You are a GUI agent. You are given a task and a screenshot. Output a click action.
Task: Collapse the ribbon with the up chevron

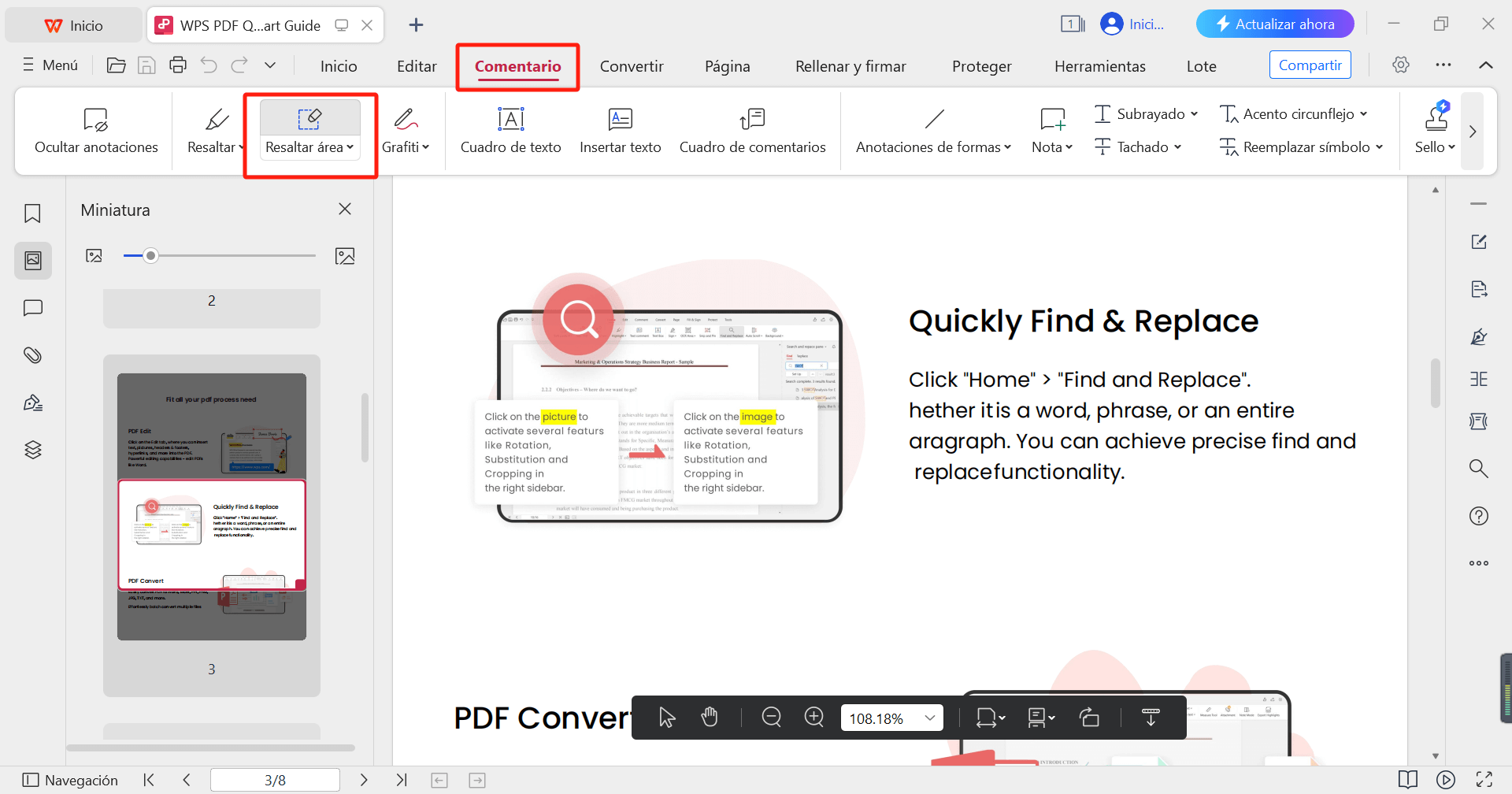click(x=1486, y=65)
